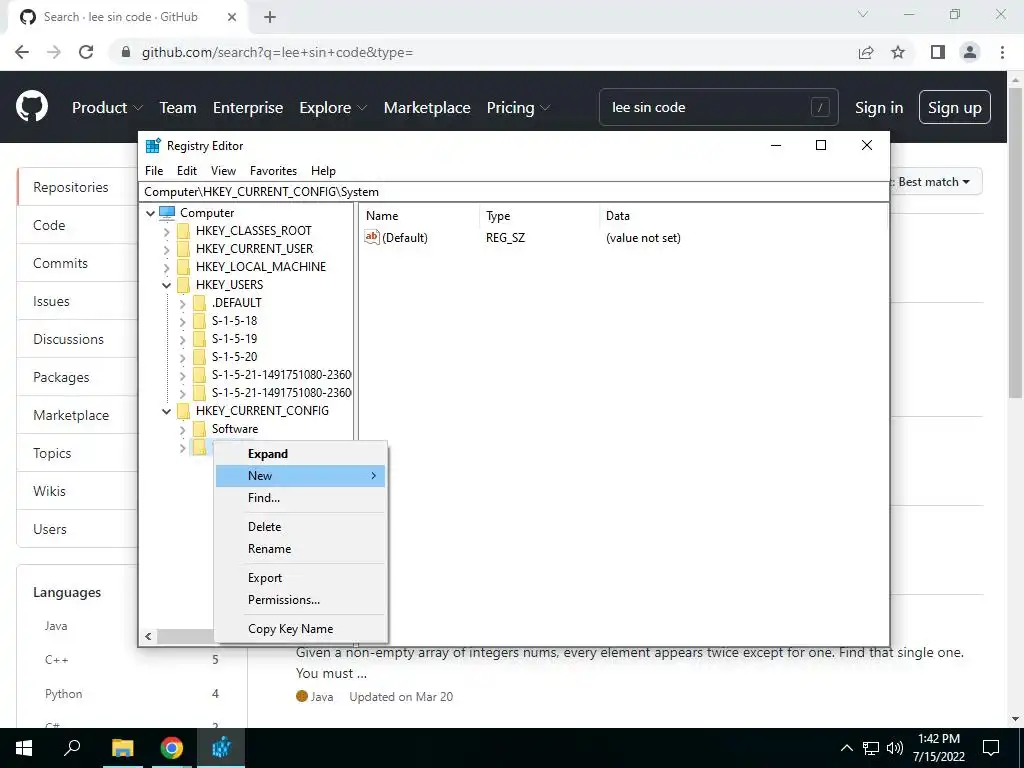Choose Rename in context menu
Image resolution: width=1024 pixels, height=768 pixels.
300,549
